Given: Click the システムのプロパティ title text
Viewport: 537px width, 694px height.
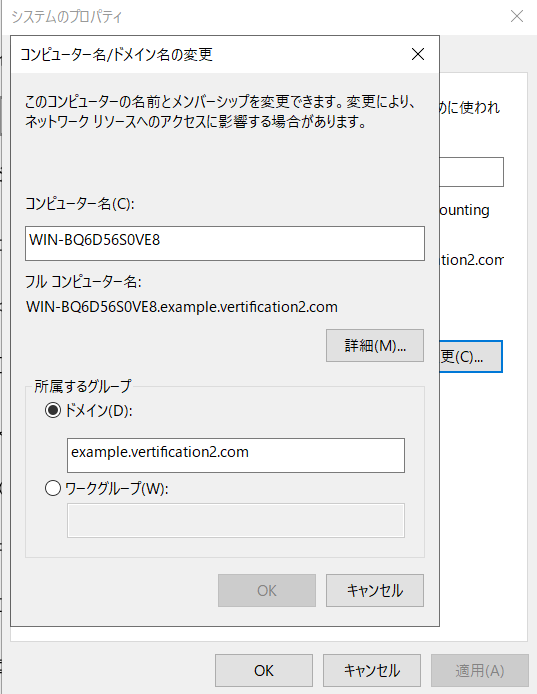Looking at the screenshot, I should tap(66, 17).
